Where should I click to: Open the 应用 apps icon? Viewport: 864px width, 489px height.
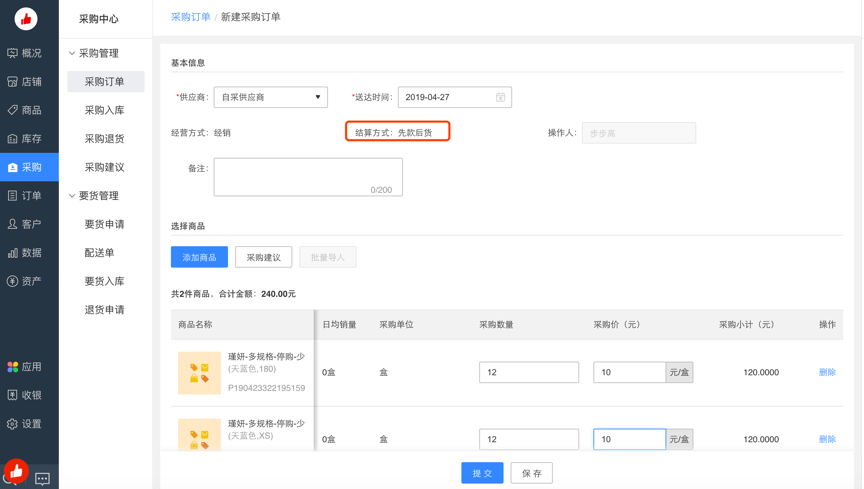tap(13, 367)
